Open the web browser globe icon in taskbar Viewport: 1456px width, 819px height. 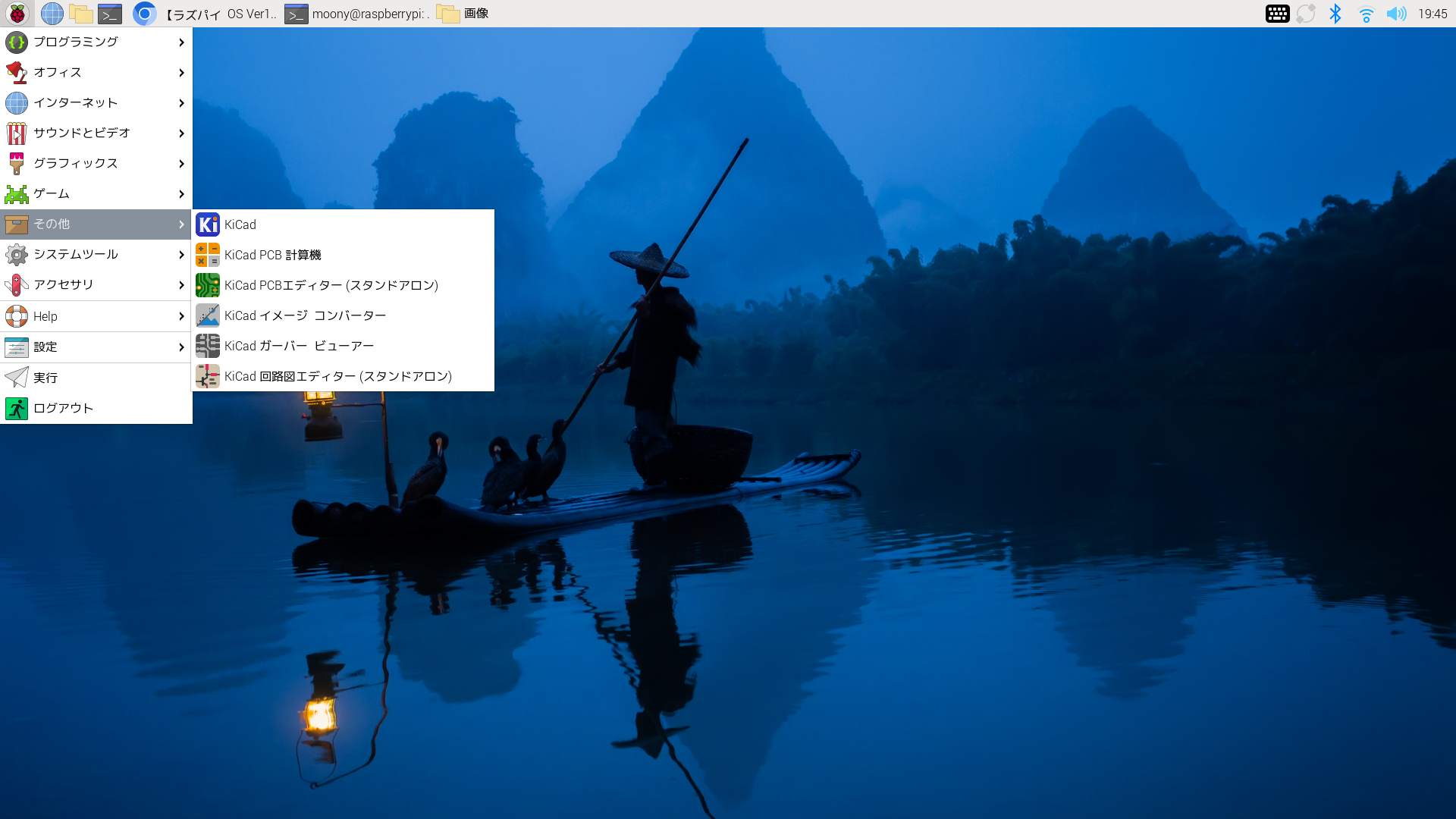pos(52,14)
